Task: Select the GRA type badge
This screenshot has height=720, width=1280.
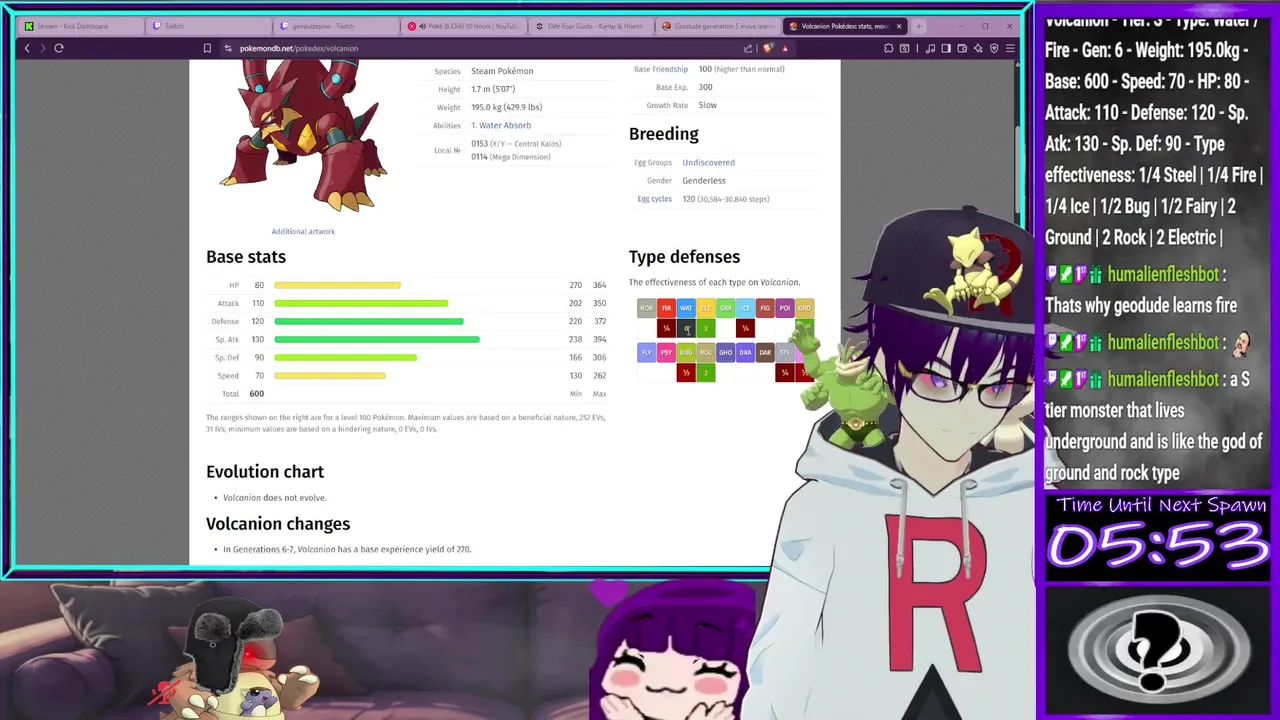Action: [x=725, y=308]
